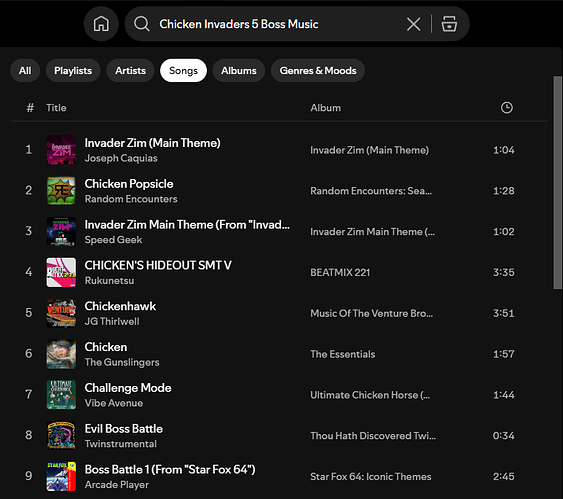Open artist Random Encounters

click(131, 199)
